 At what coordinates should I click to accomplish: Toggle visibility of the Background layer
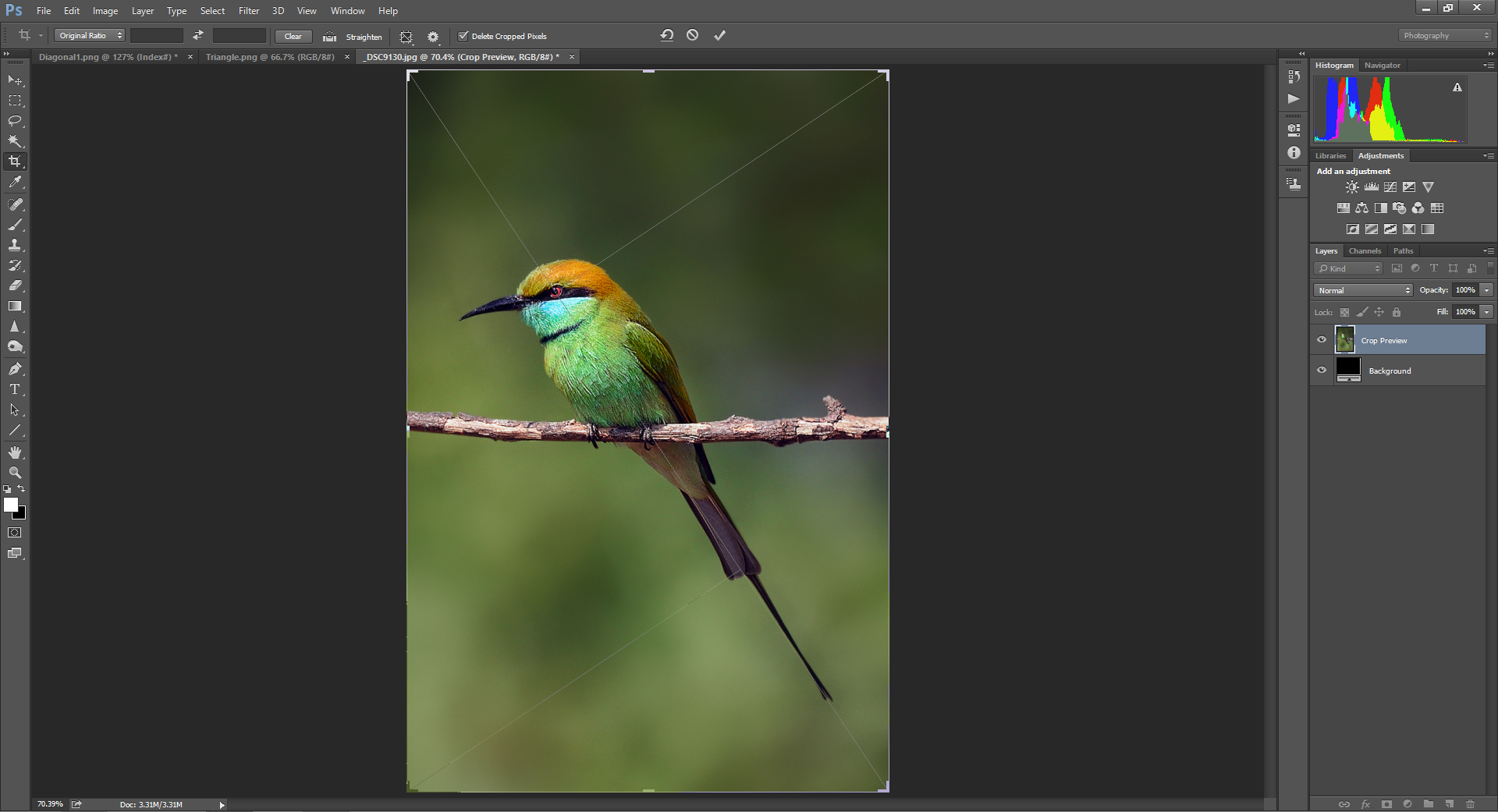pos(1322,371)
